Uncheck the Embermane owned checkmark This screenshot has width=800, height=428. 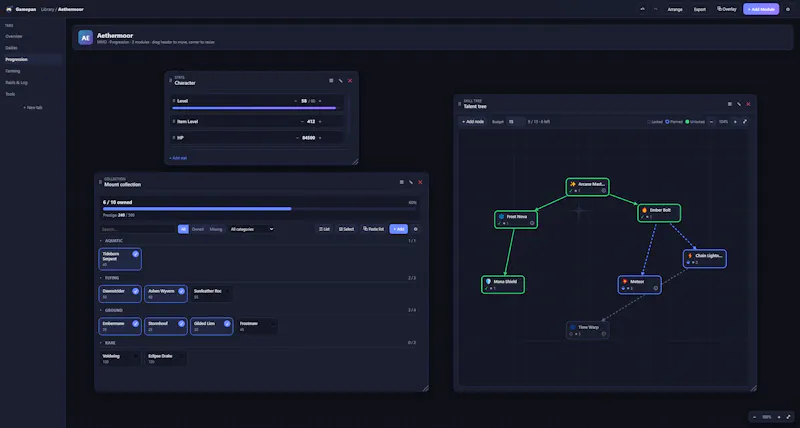pyautogui.click(x=135, y=323)
